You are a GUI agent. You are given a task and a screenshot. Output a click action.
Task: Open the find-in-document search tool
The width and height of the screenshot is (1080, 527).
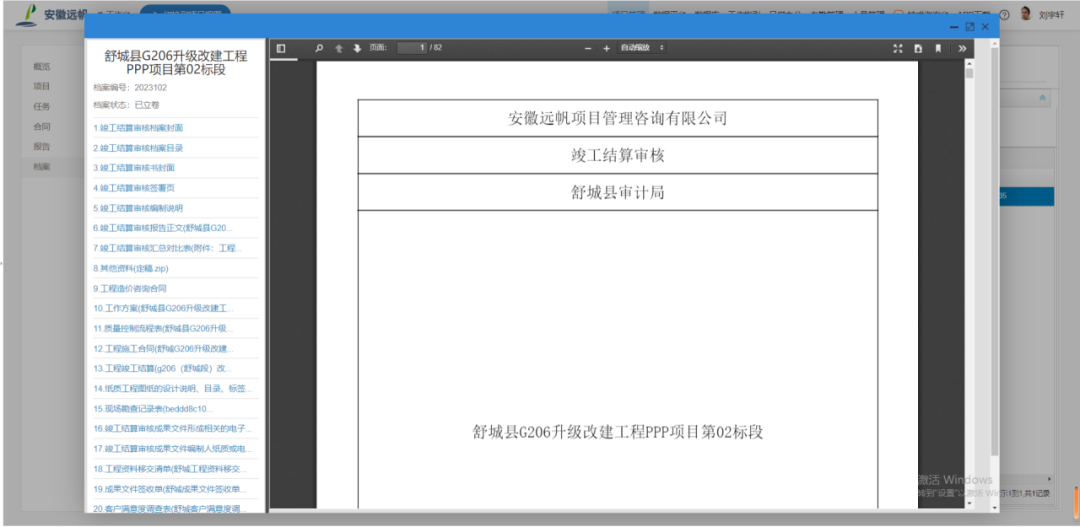[319, 48]
